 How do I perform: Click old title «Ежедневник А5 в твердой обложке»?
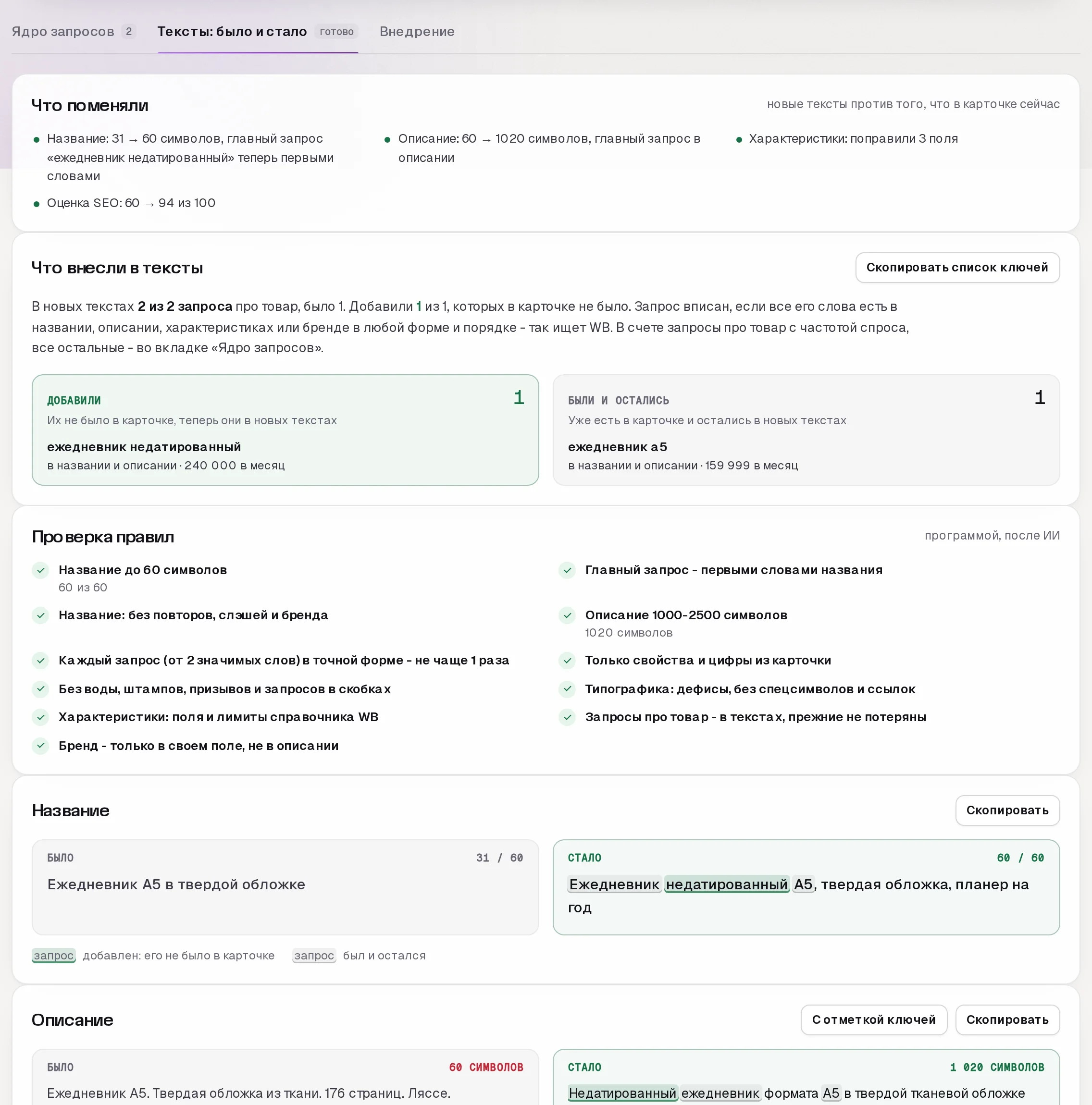pos(176,884)
